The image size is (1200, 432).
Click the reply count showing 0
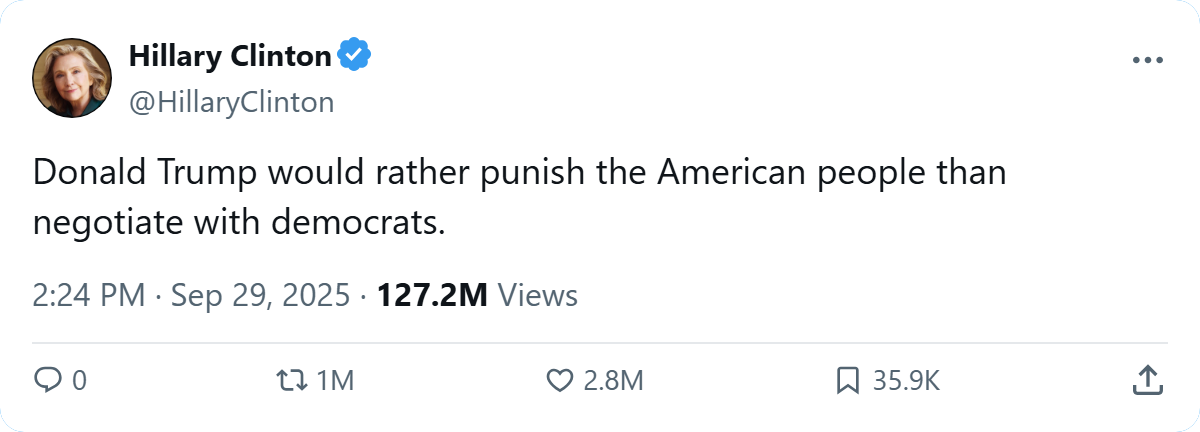coord(79,380)
